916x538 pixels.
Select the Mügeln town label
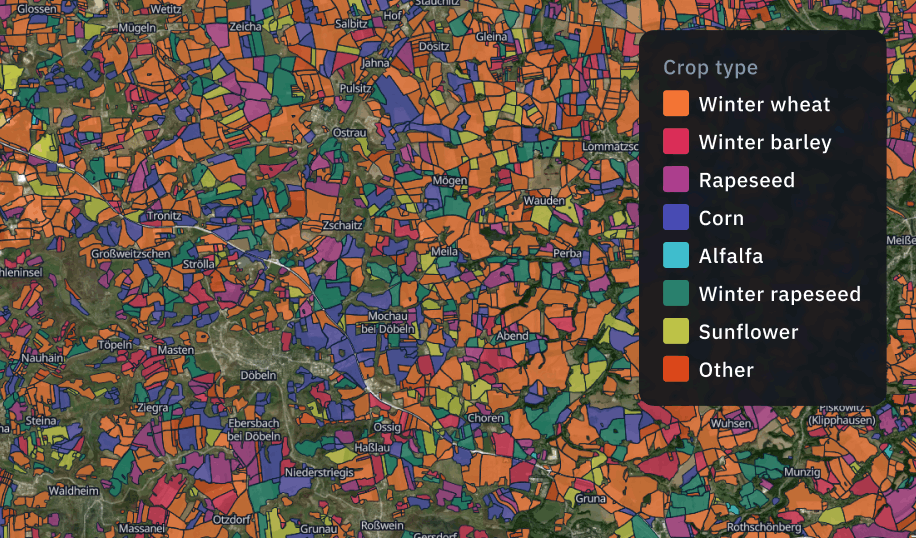pos(137,27)
